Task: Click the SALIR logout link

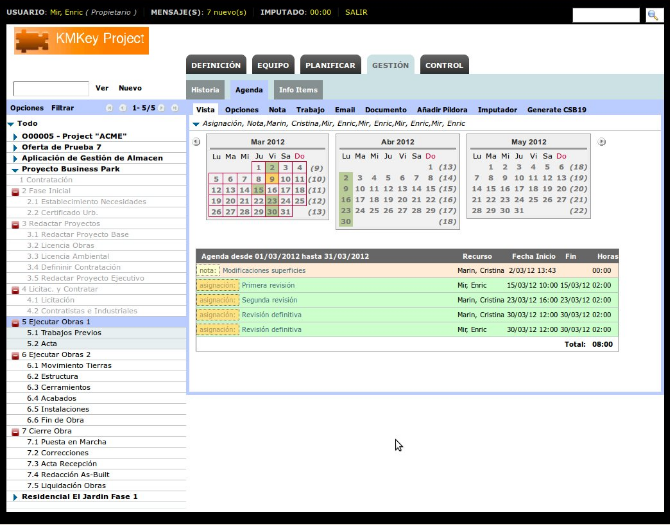Action: (356, 12)
